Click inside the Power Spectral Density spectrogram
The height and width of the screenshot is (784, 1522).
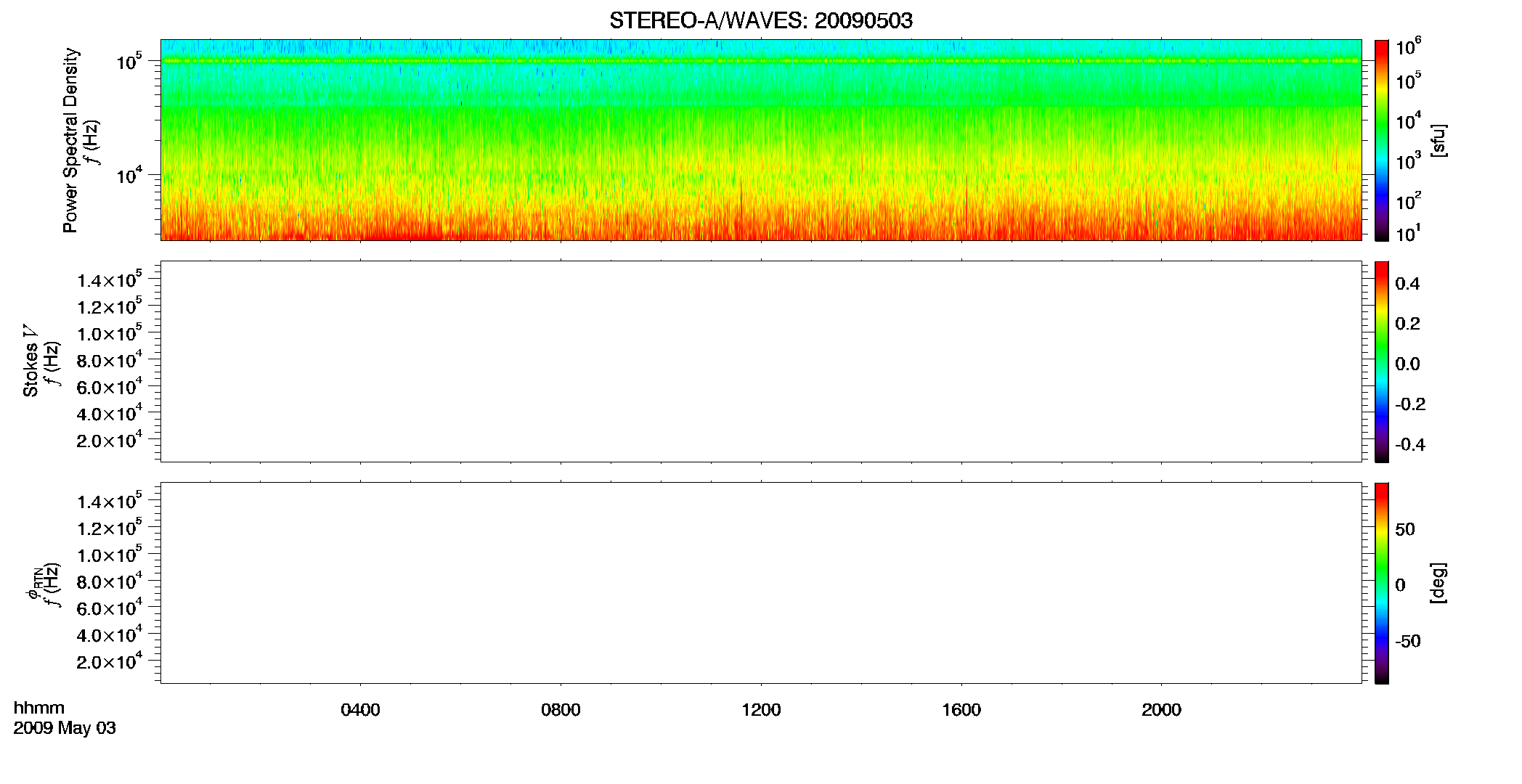click(x=761, y=139)
